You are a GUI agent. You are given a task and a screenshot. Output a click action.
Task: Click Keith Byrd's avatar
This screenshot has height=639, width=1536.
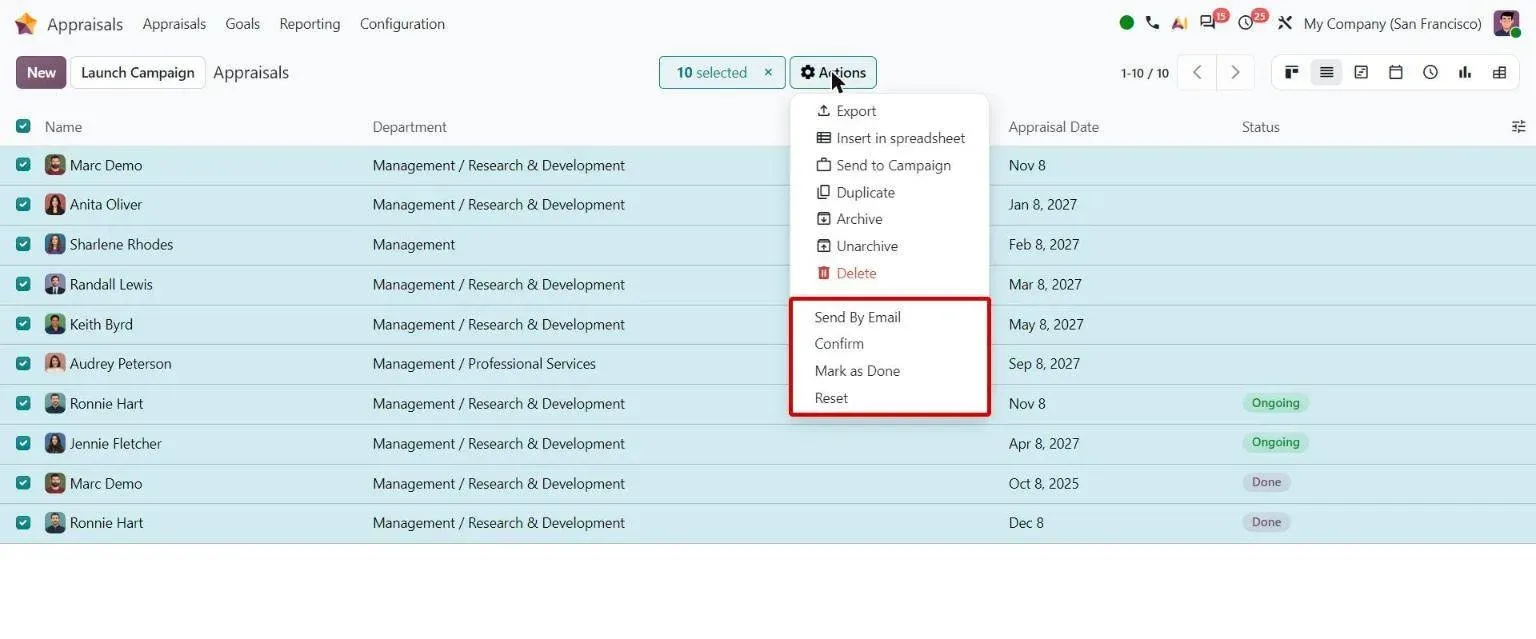55,324
